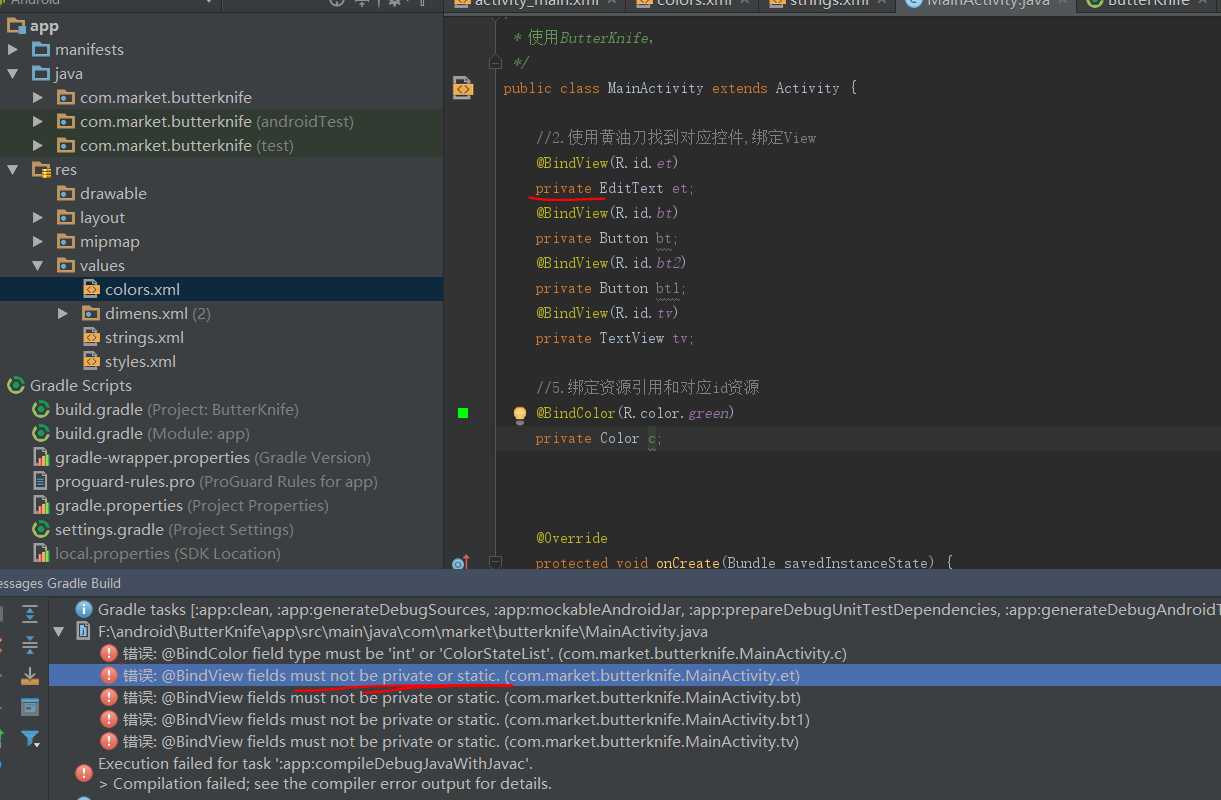
Task: Select the @BindView error for MainActivity.et
Action: coord(461,675)
